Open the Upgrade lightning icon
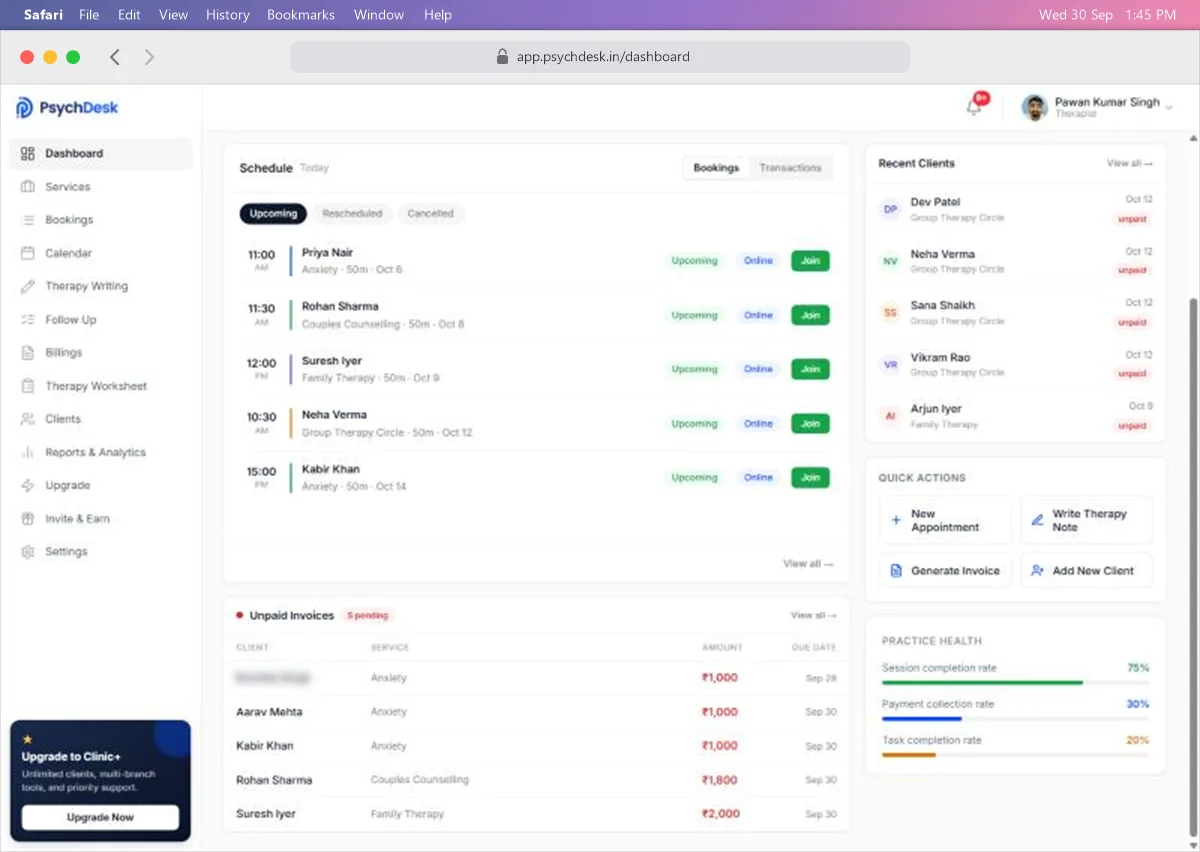The width and height of the screenshot is (1200, 852). pos(28,485)
